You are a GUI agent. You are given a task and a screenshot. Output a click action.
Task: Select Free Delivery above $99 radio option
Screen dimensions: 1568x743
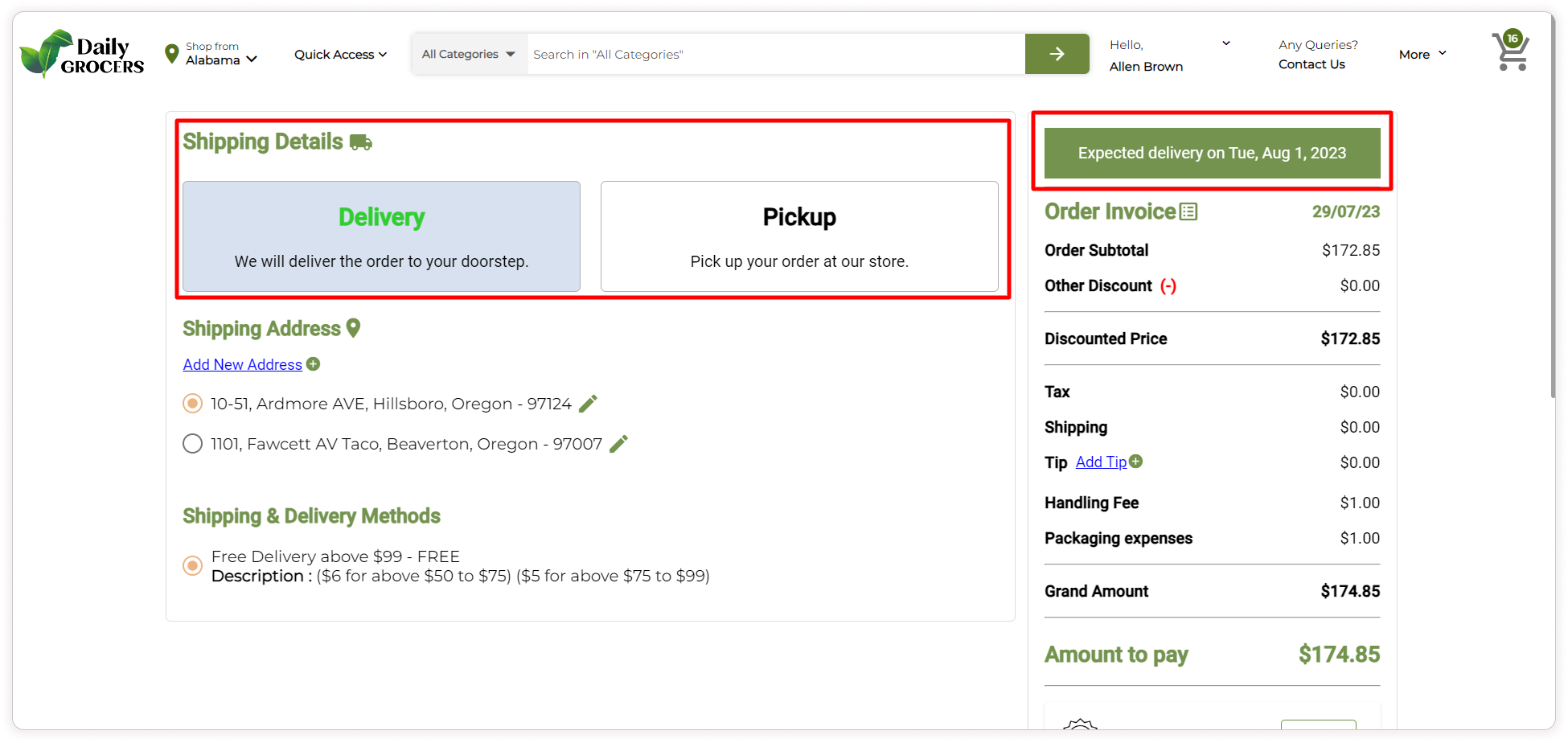point(193,566)
